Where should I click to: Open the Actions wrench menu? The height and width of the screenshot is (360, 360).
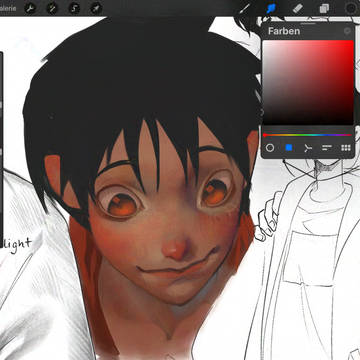pos(30,8)
